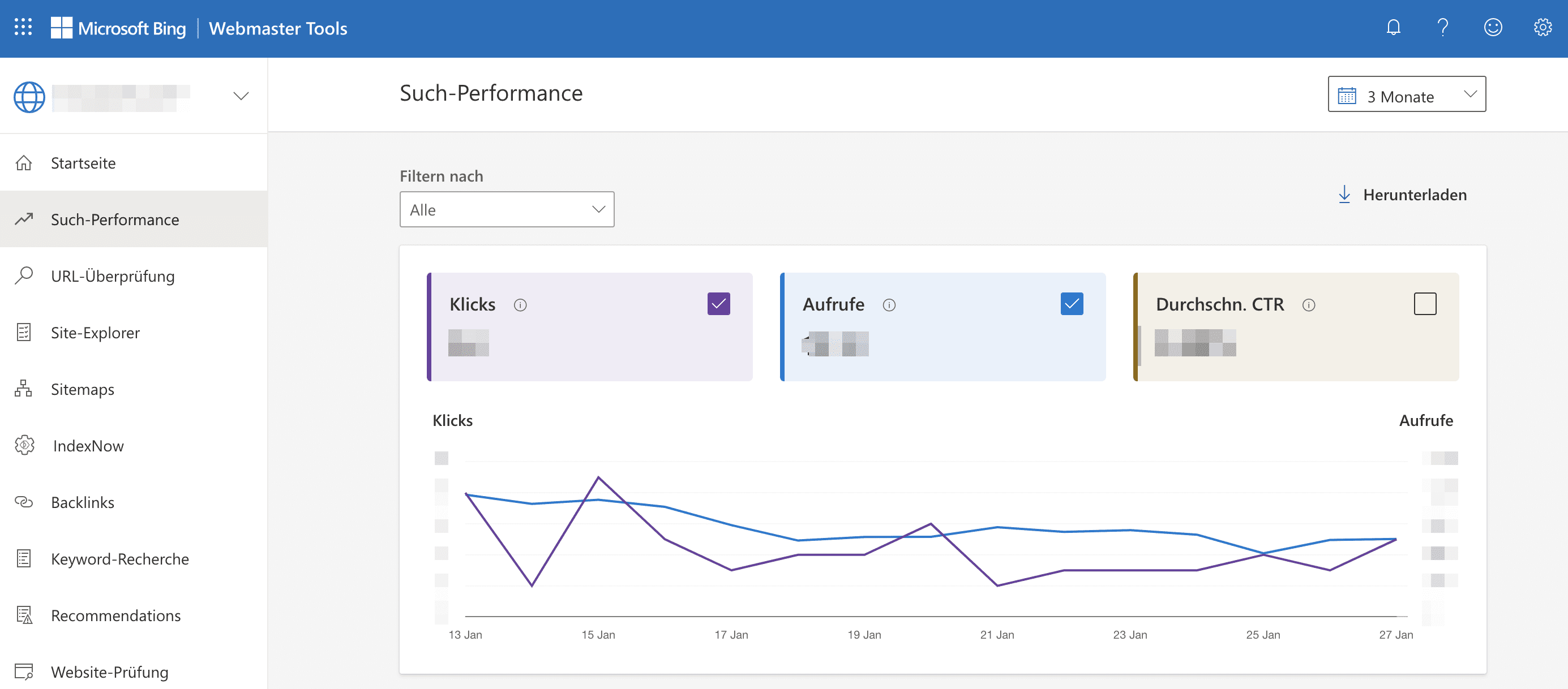
Task: Click the Site-Explorer icon
Action: [24, 332]
